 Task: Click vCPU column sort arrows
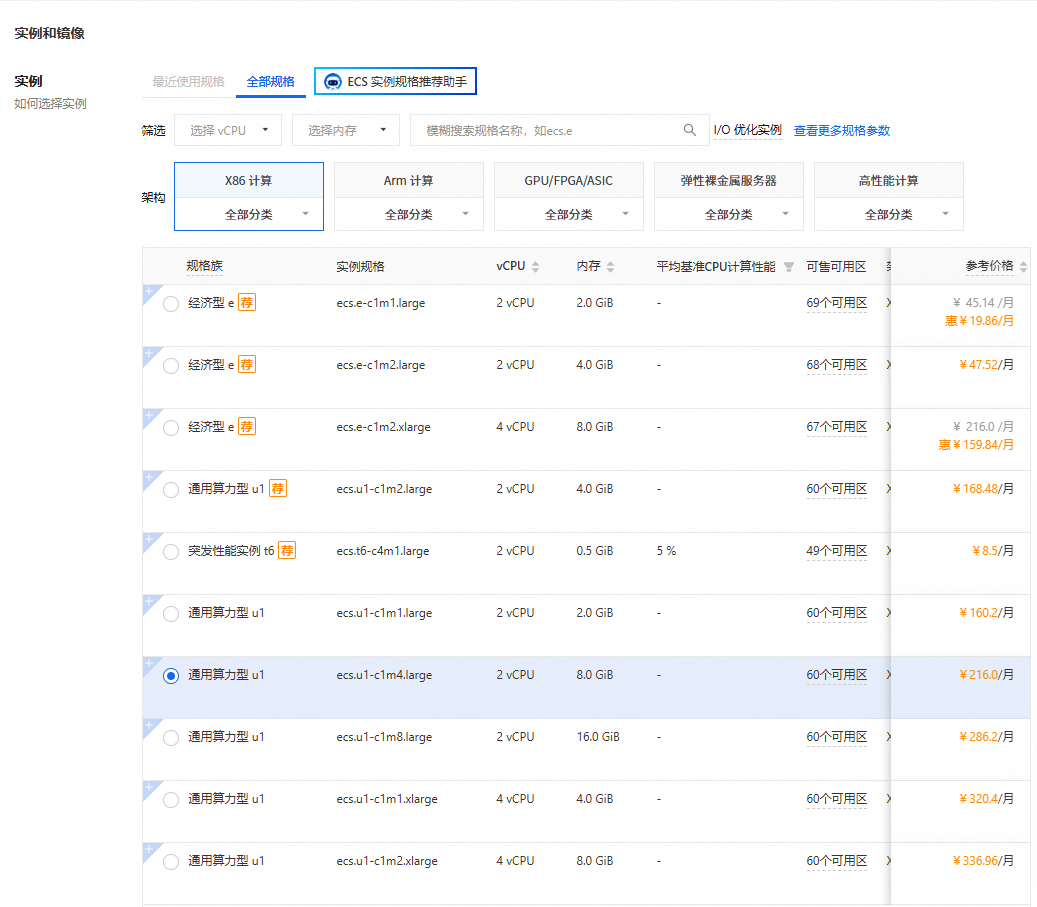point(536,267)
